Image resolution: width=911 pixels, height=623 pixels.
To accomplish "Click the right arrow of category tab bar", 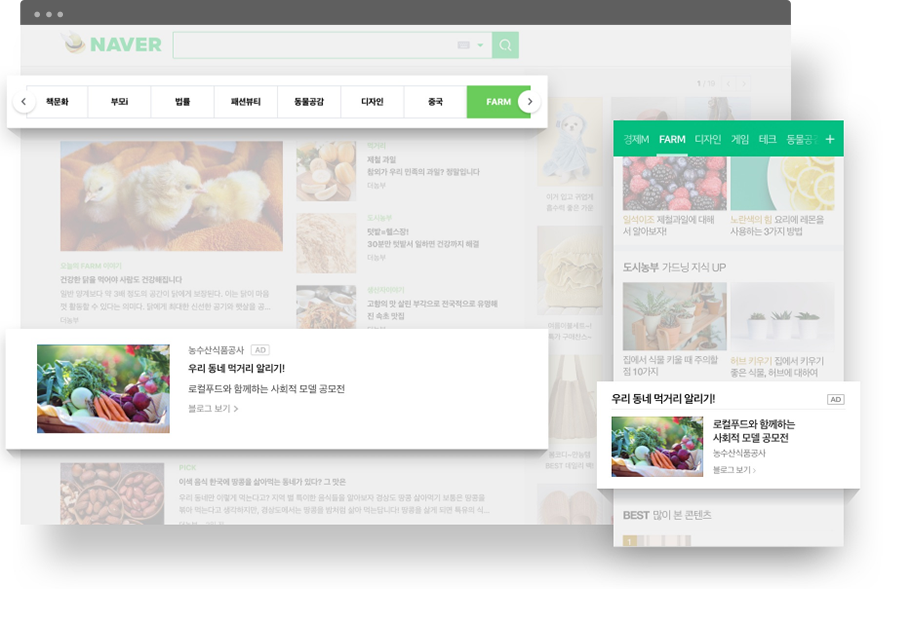I will tap(529, 102).
